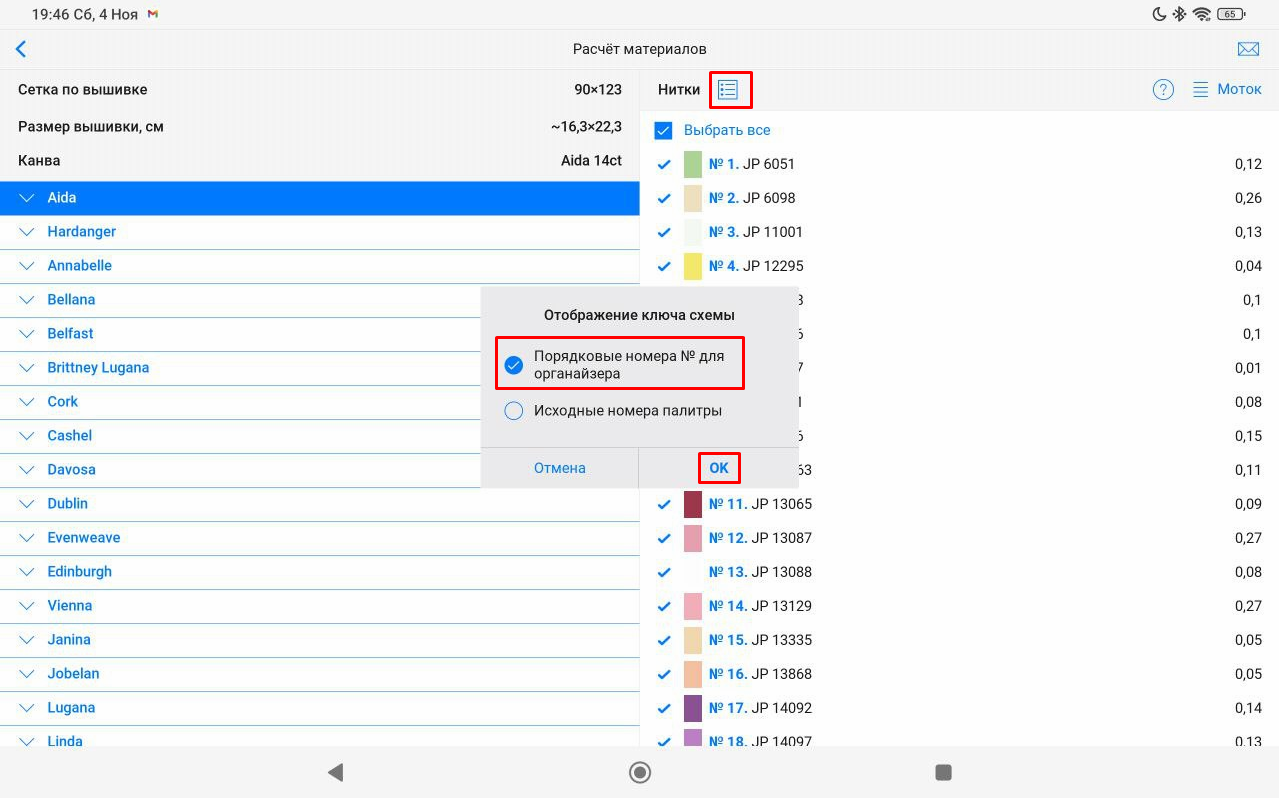Tap the back arrow icon
This screenshot has height=798, width=1279.
(x=21, y=49)
